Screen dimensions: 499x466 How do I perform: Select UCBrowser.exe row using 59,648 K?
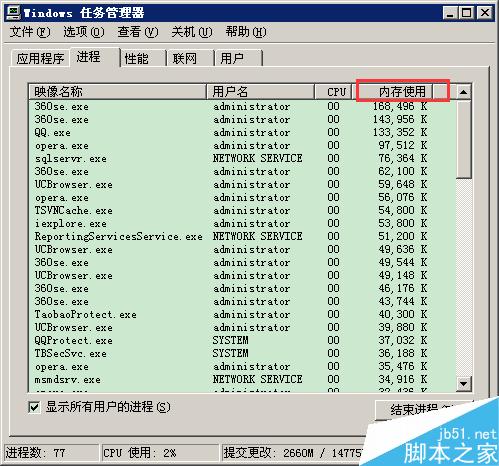(x=242, y=184)
